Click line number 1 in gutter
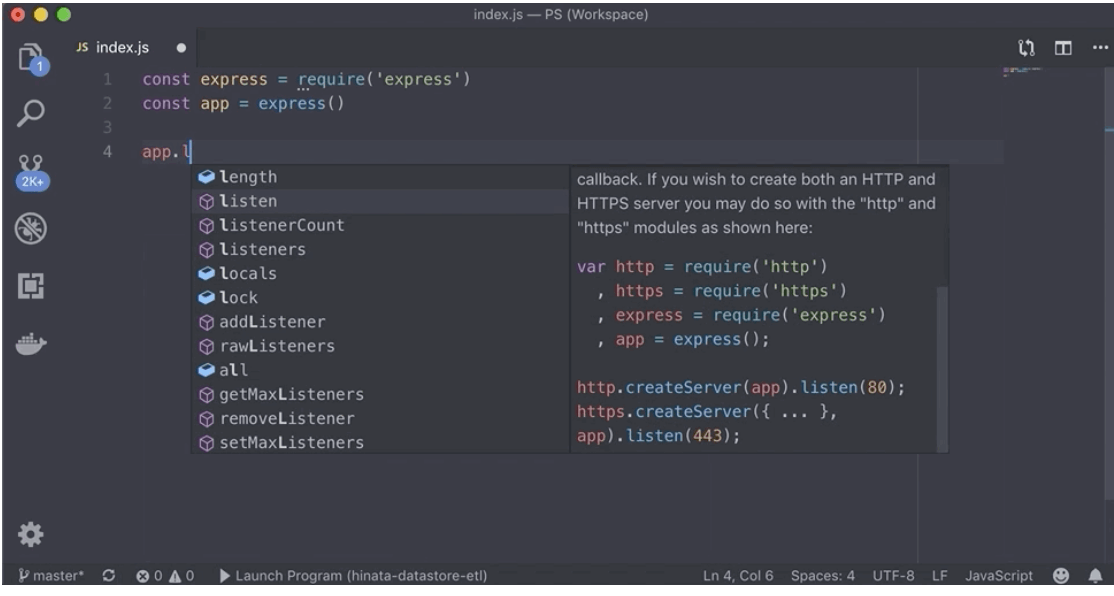The image size is (1114, 596). click(x=107, y=79)
